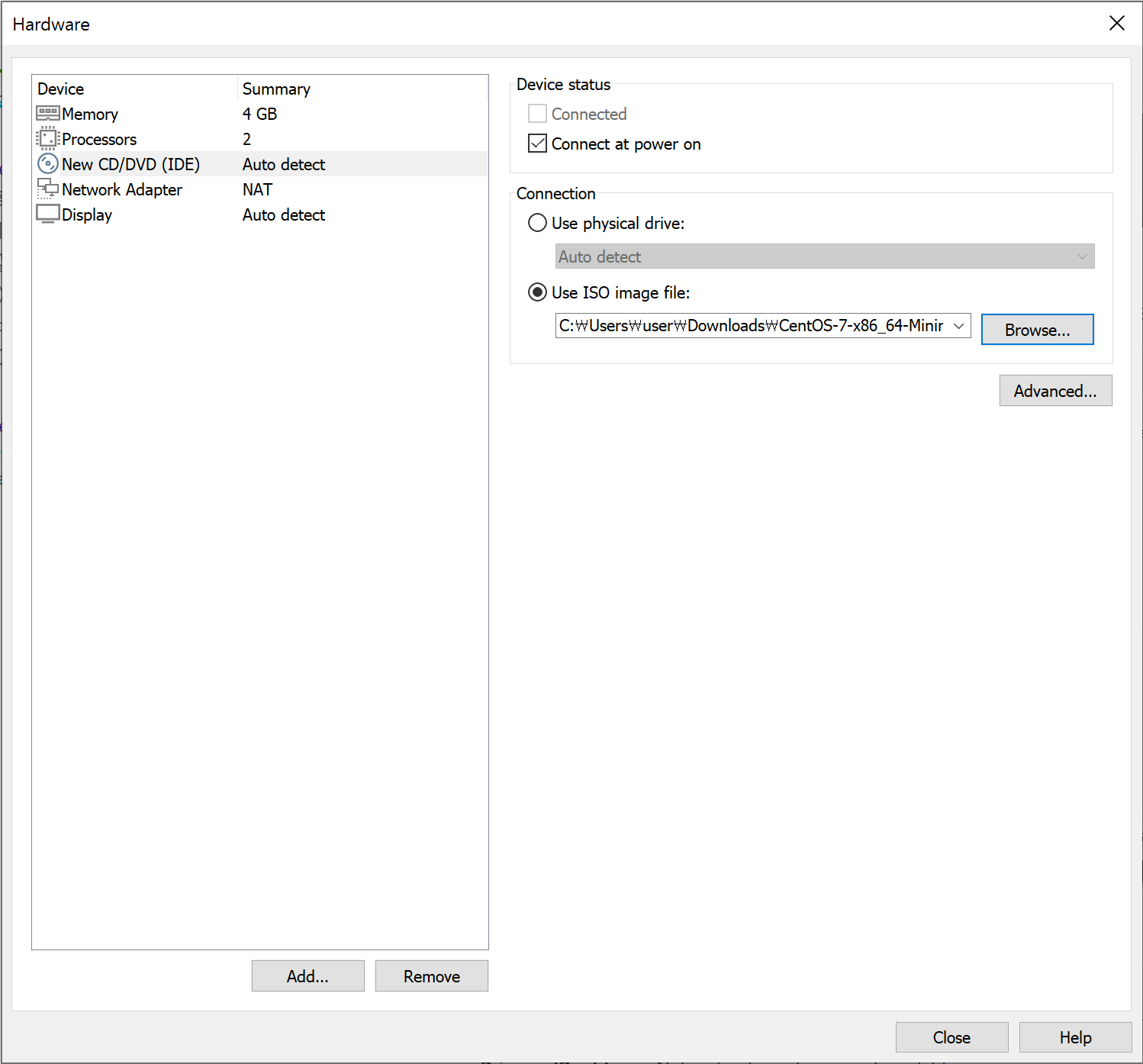The height and width of the screenshot is (1064, 1143).
Task: Click the Network Adapter icon
Action: click(48, 189)
